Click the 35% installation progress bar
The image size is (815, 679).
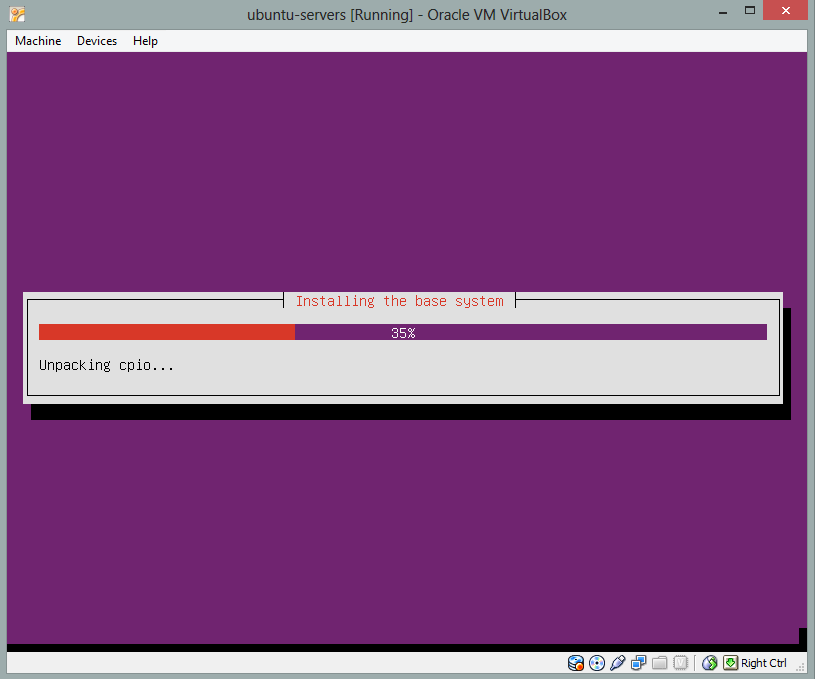403,332
